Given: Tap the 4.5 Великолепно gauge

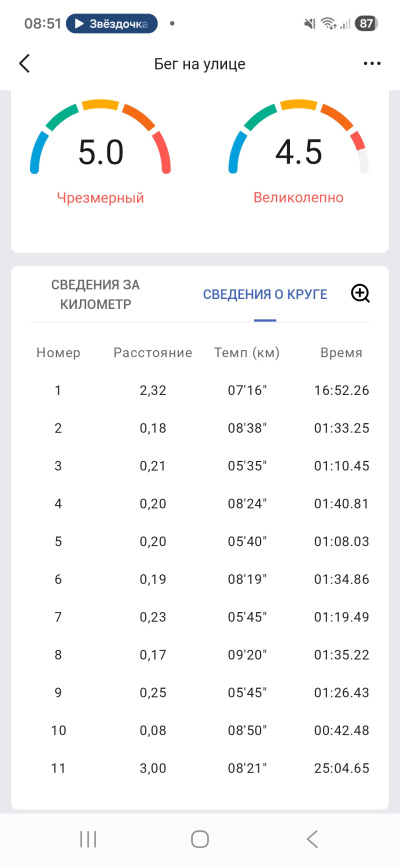Looking at the screenshot, I should [x=299, y=152].
